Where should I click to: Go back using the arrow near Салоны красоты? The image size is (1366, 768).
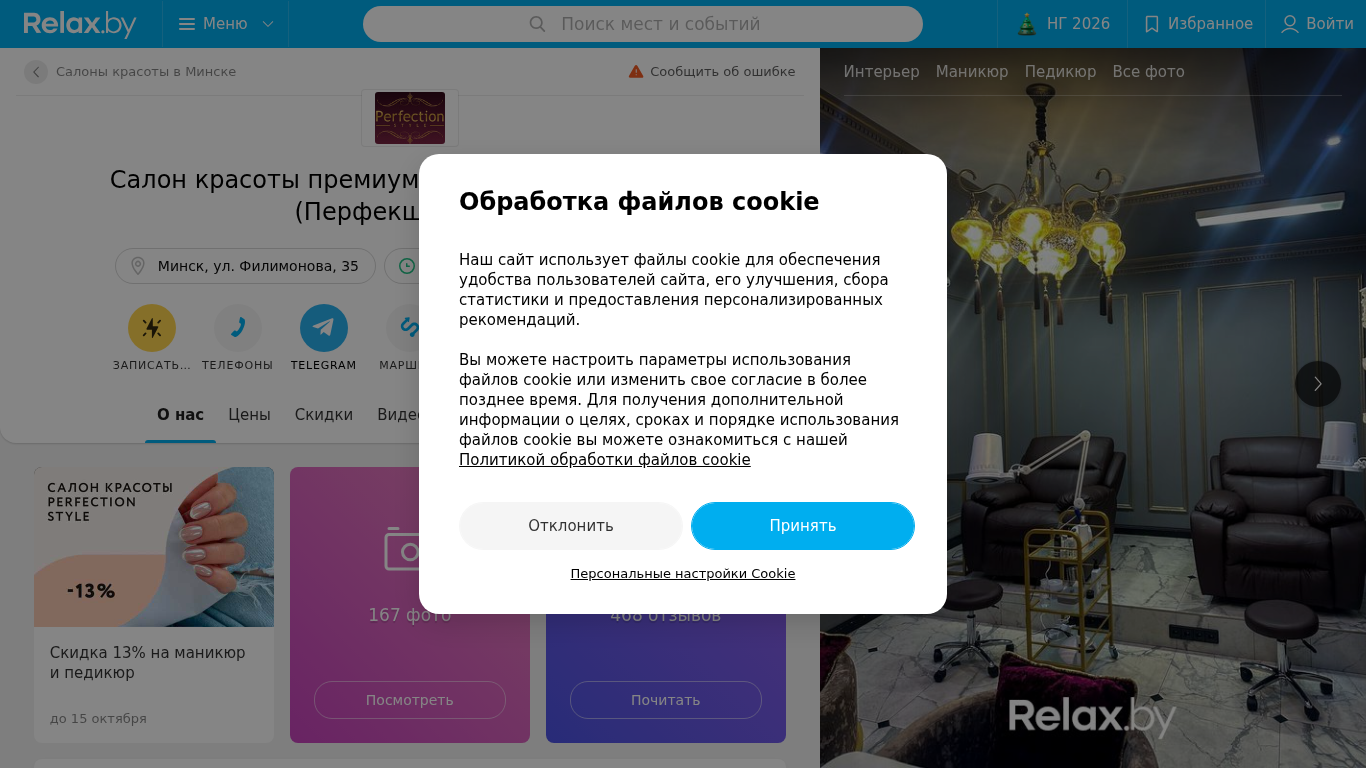[36, 72]
